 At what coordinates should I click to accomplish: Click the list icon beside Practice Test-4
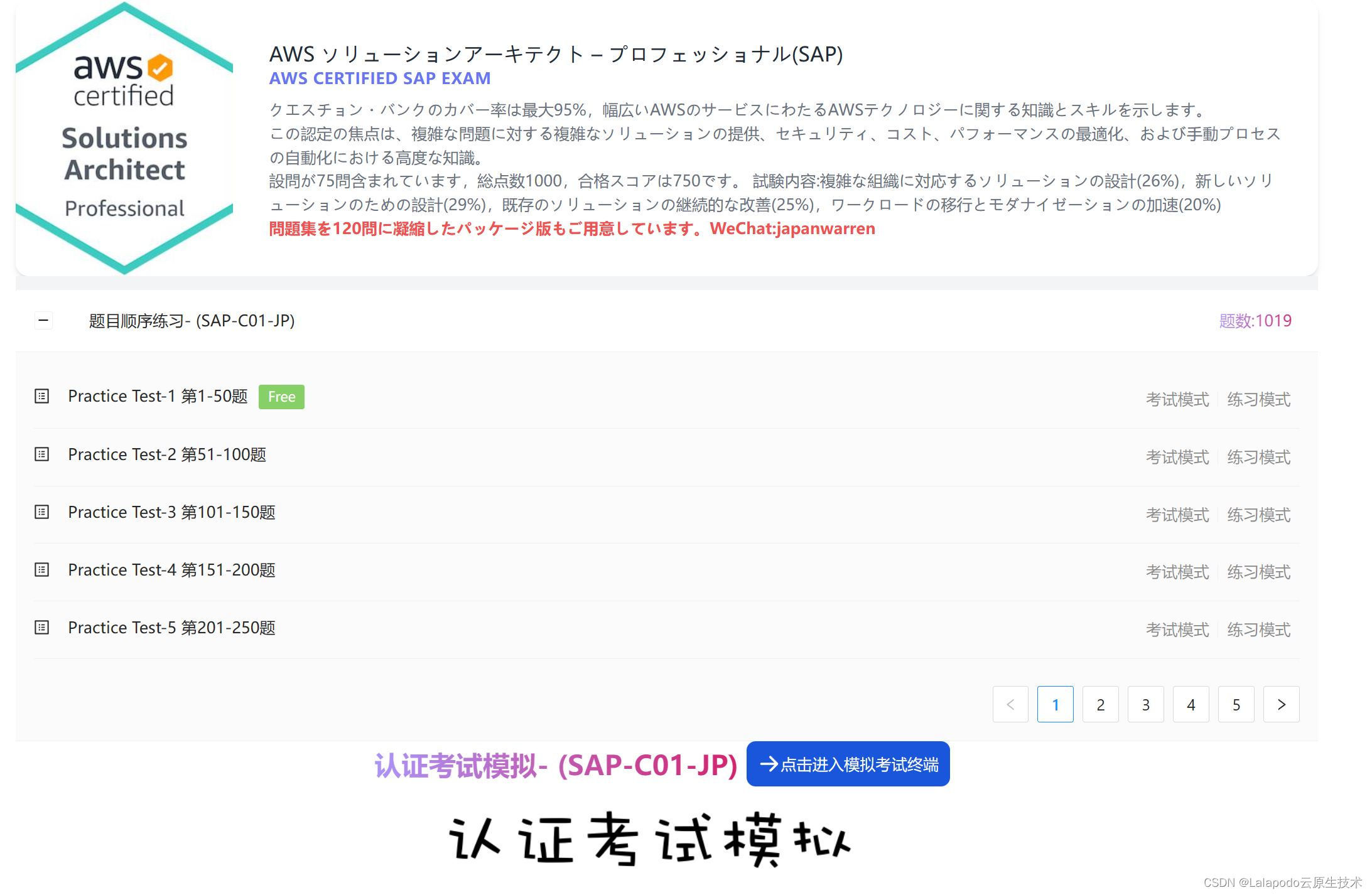[x=41, y=569]
